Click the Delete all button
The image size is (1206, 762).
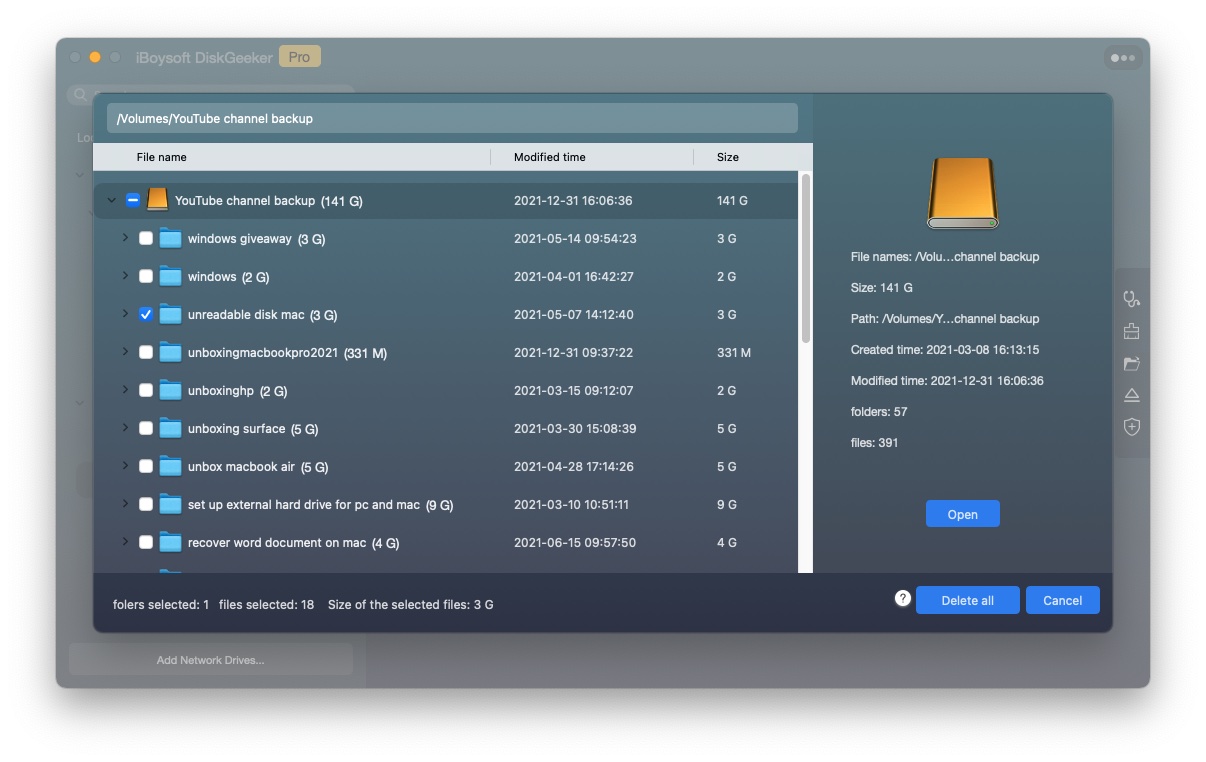pos(967,600)
